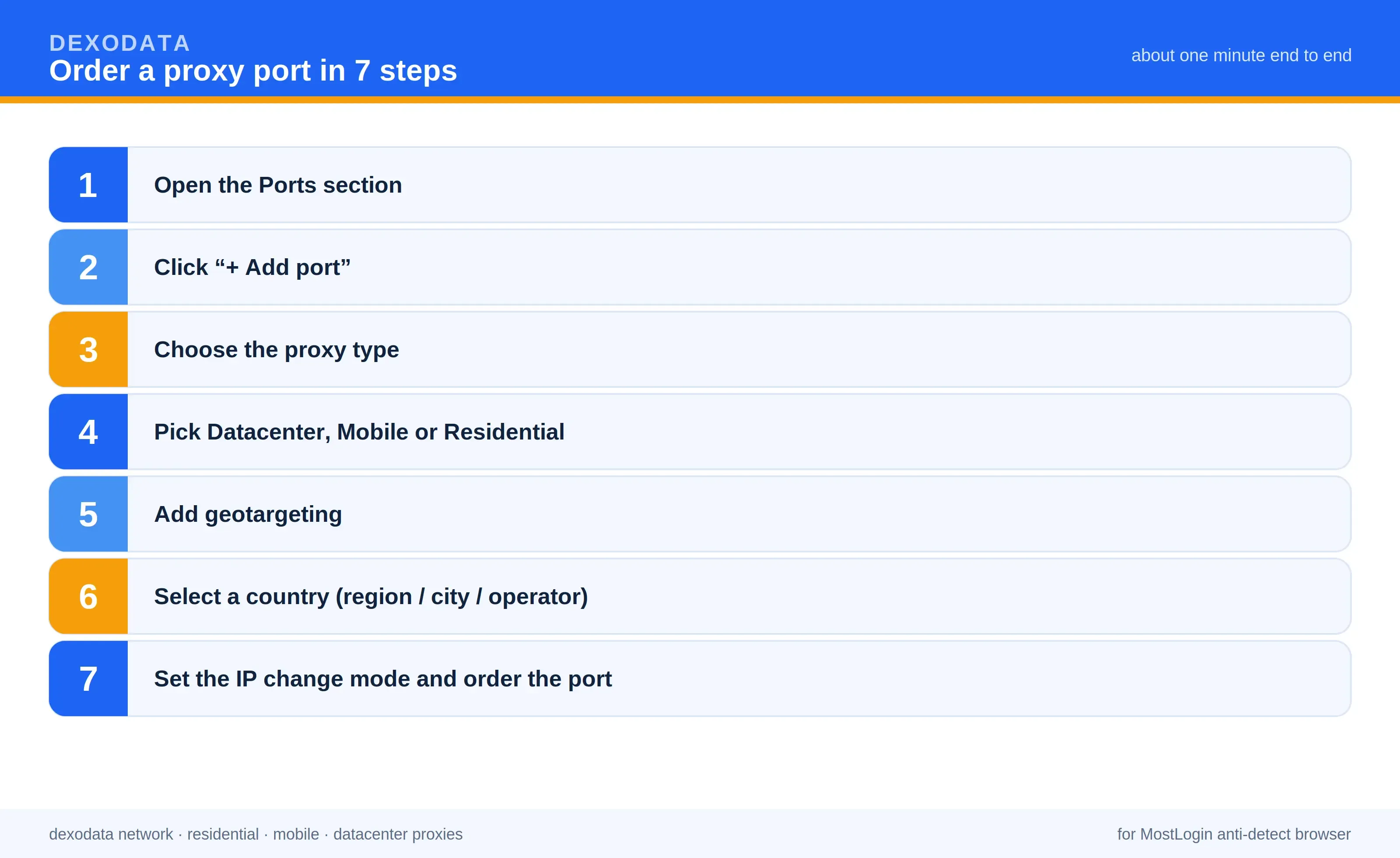Select the orange step 3 number badge
Image resolution: width=1400 pixels, height=858 pixels.
[x=88, y=349]
